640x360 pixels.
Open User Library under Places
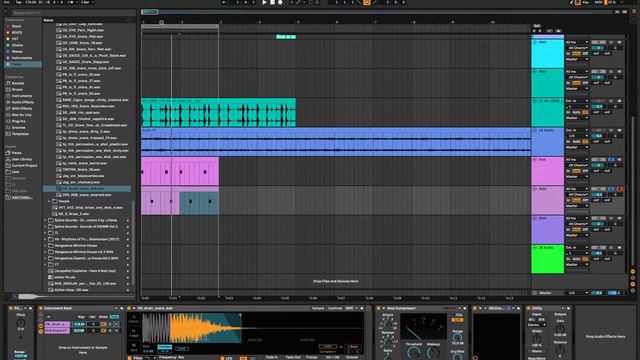coord(22,159)
